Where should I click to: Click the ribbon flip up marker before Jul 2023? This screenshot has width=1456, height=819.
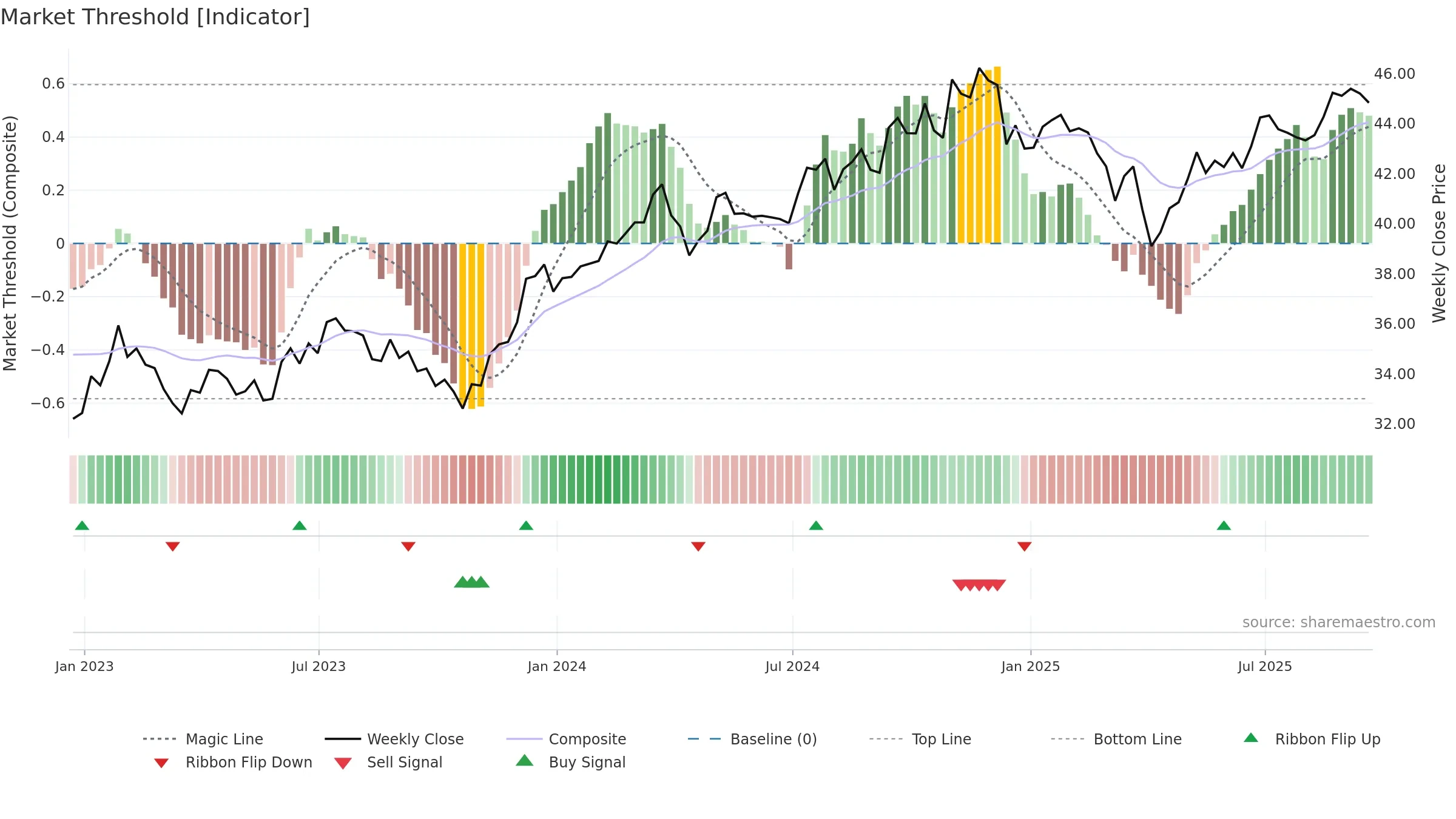click(300, 525)
